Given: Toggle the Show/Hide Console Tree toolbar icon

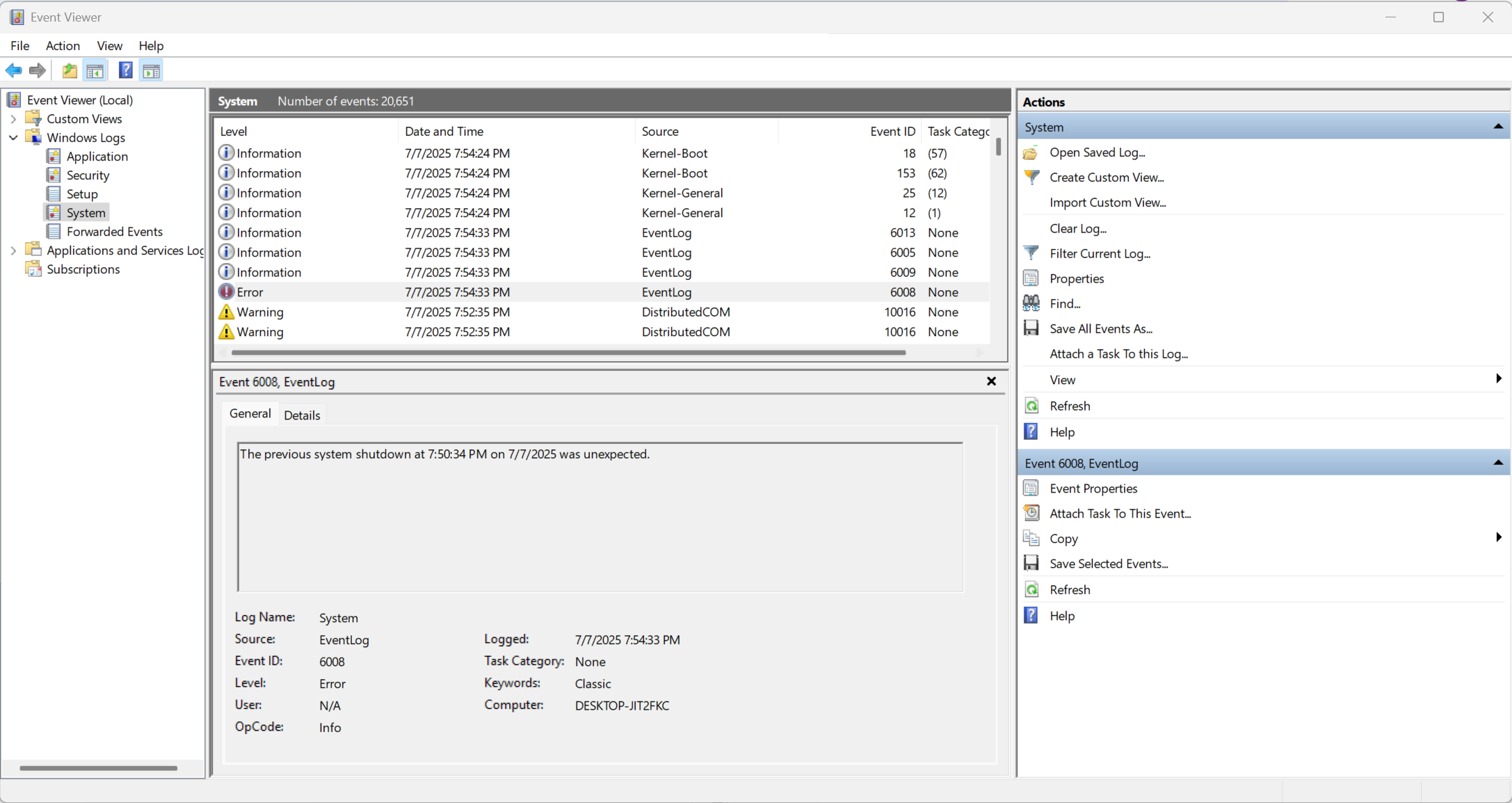Looking at the screenshot, I should (x=95, y=70).
